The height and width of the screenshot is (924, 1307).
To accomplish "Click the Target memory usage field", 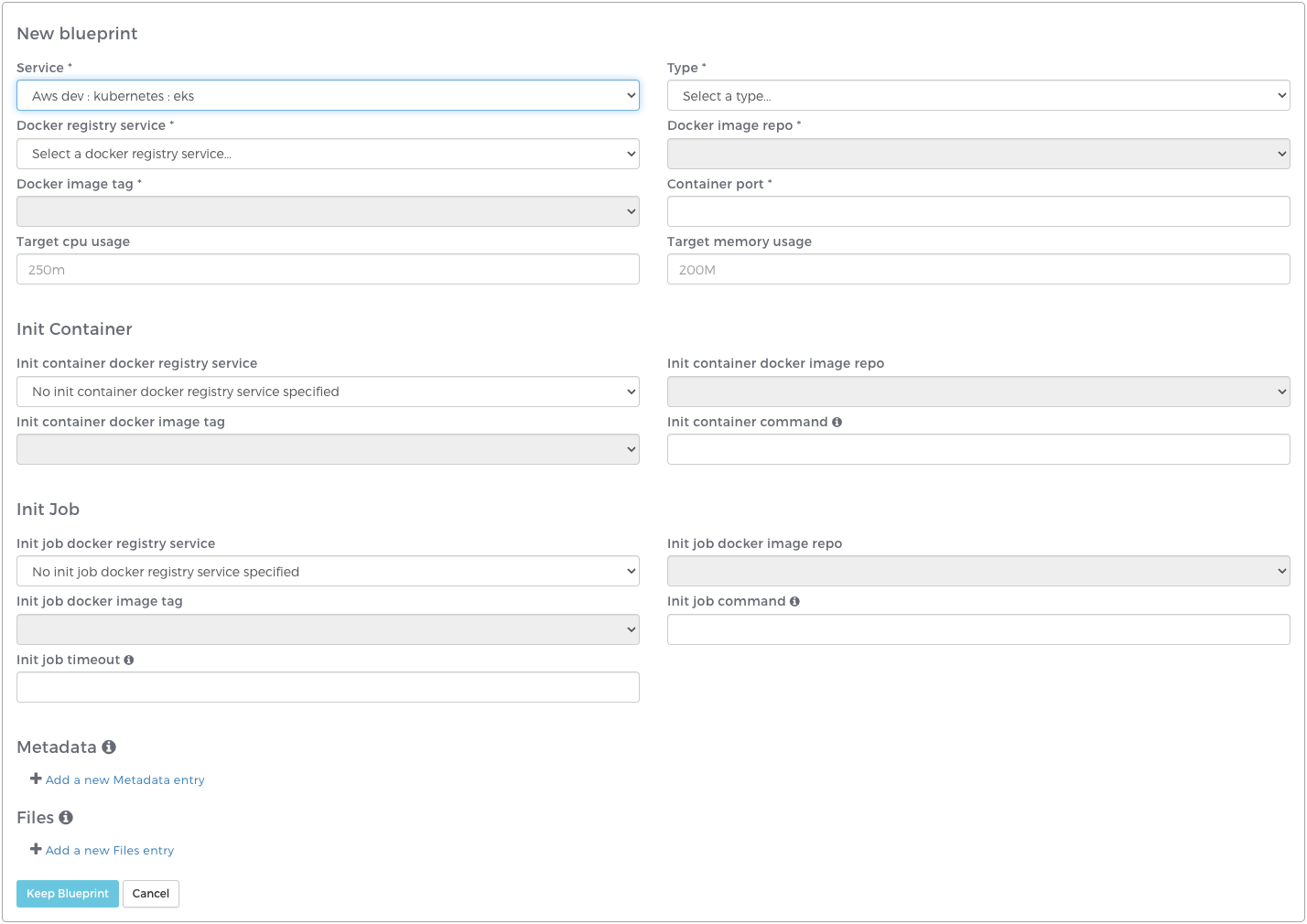I will coord(978,270).
